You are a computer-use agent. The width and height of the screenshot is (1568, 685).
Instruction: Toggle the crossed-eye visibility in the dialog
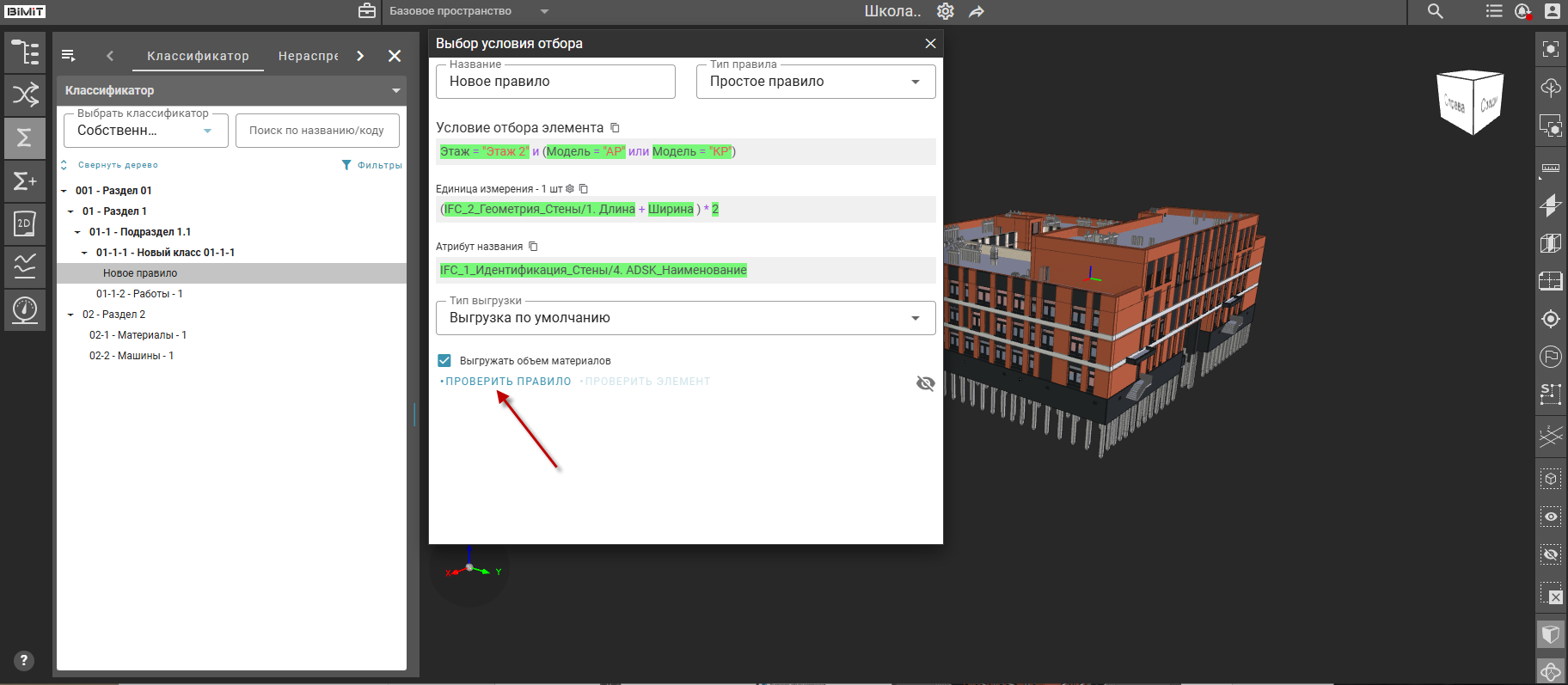tap(925, 383)
